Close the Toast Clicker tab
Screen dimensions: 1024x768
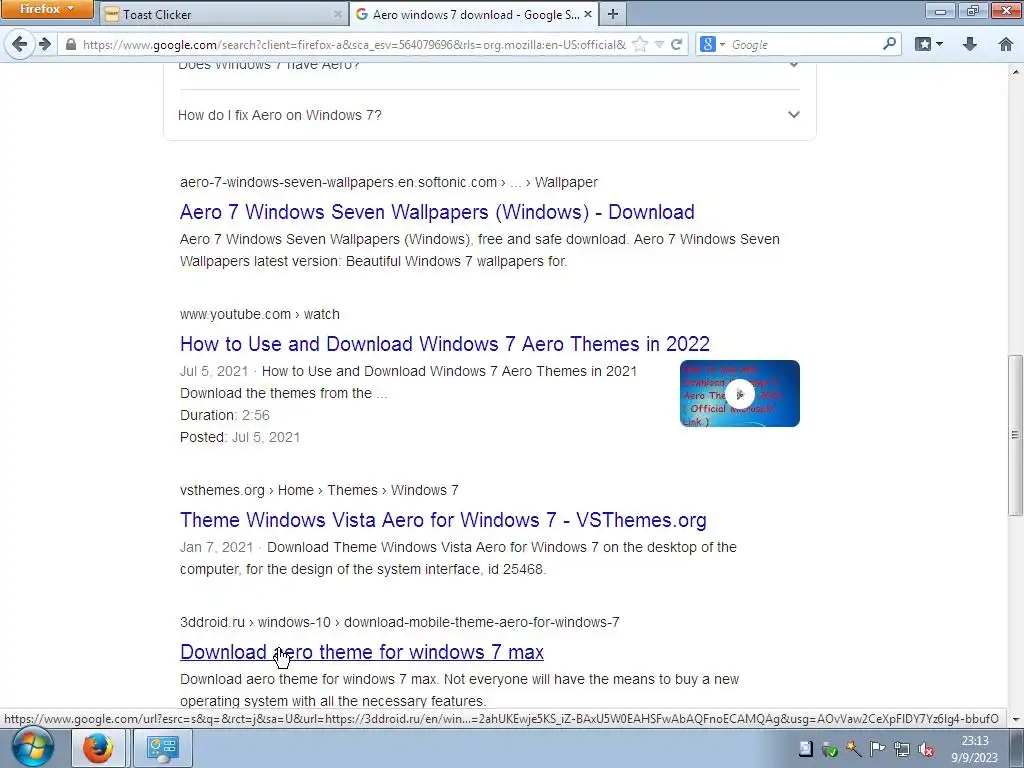pyautogui.click(x=338, y=14)
